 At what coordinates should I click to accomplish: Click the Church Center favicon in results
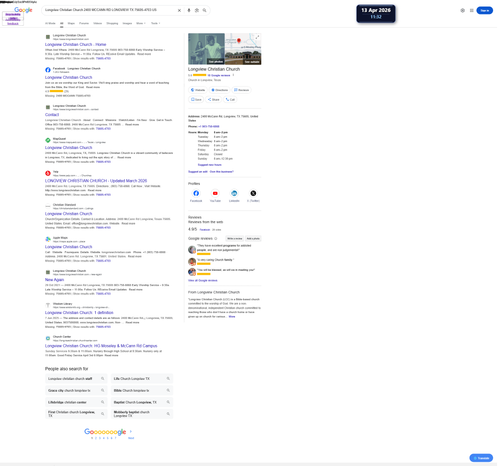(48, 338)
